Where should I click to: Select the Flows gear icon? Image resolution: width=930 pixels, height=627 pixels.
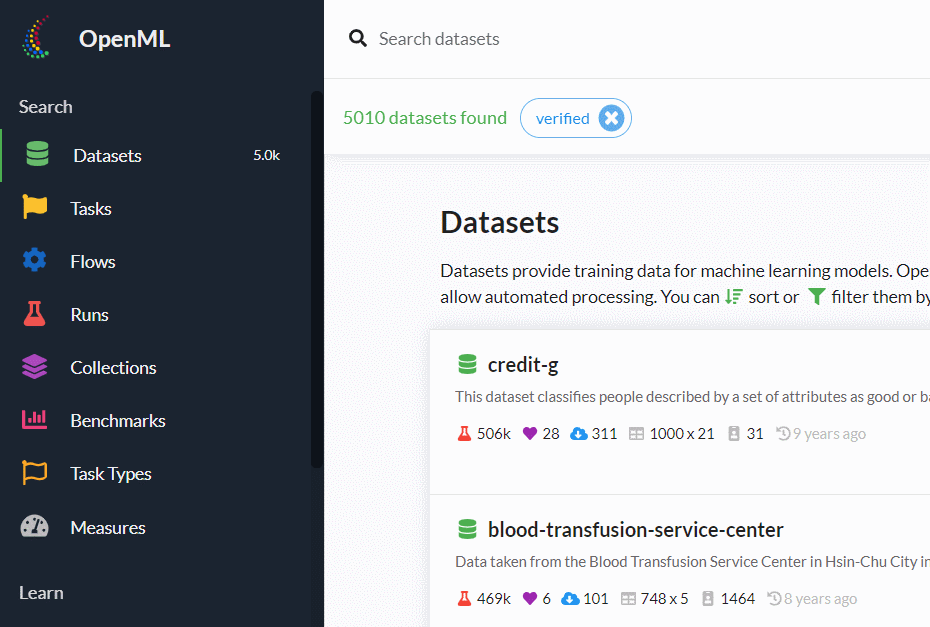point(35,261)
